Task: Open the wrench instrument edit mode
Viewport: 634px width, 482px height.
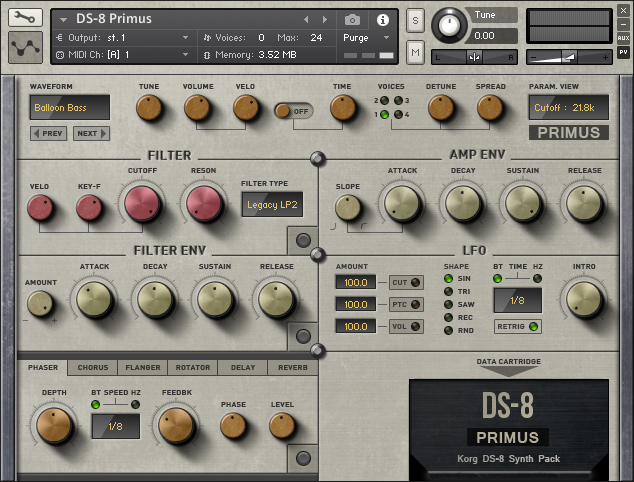Action: click(25, 17)
